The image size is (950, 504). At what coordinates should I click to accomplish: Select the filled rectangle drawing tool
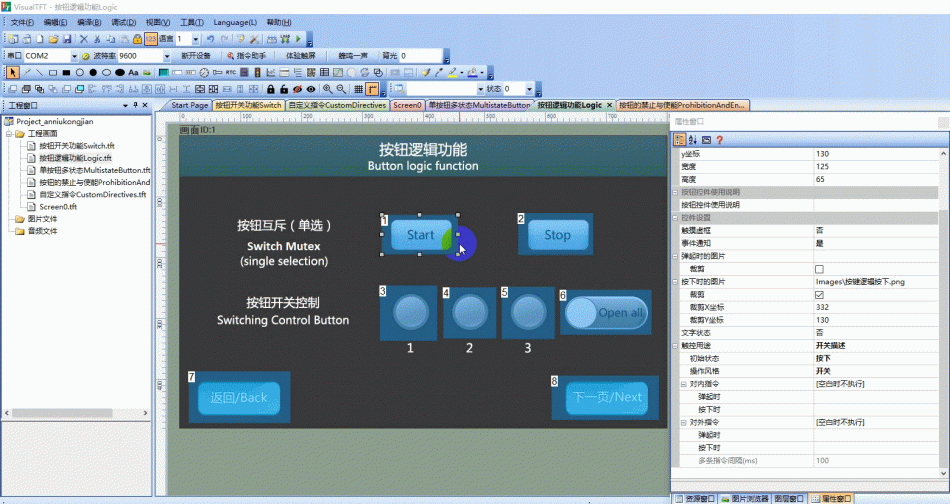[x=66, y=72]
